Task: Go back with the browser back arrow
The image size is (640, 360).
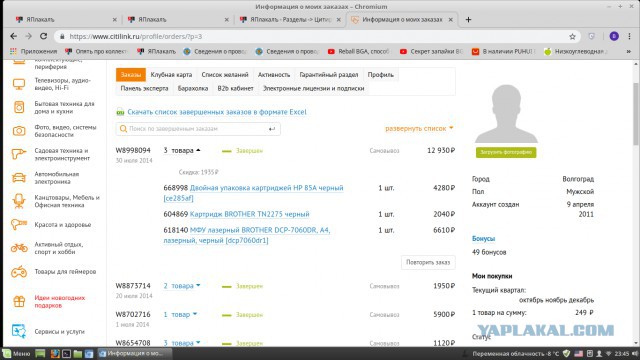Action: [x=13, y=36]
